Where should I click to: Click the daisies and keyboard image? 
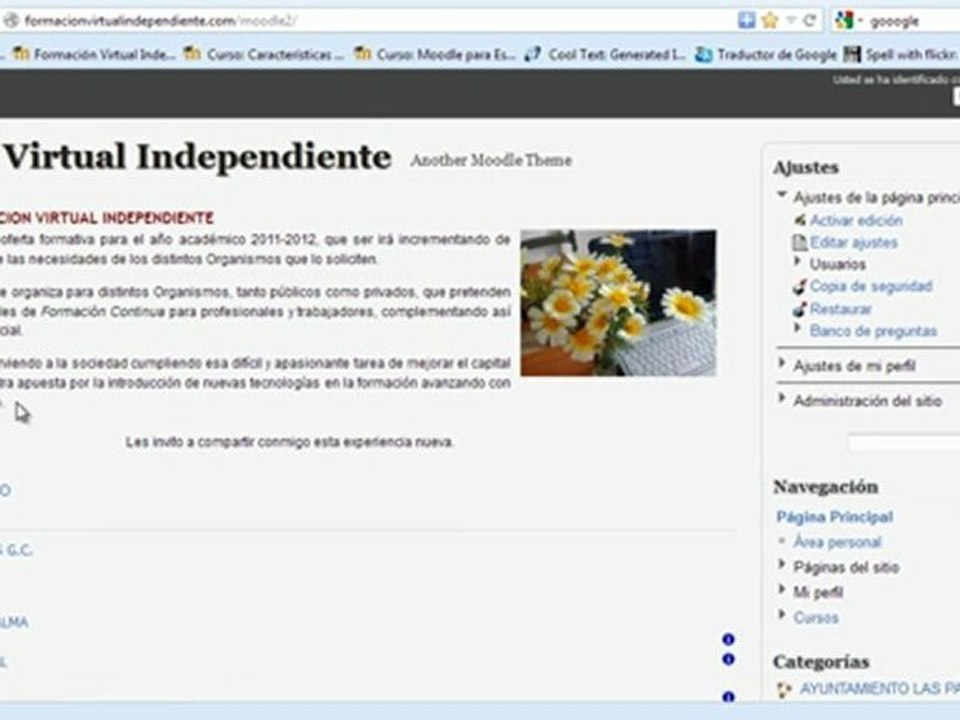click(618, 303)
